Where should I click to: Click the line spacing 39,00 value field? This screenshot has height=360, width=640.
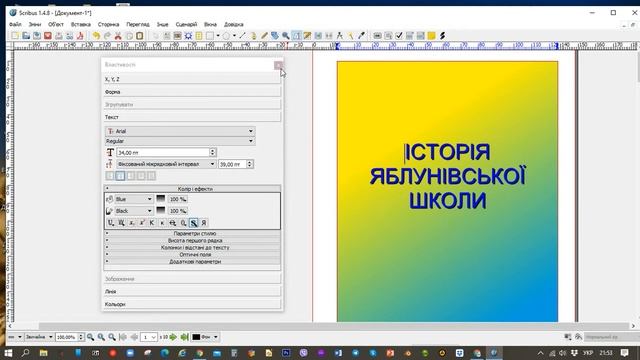(x=233, y=164)
